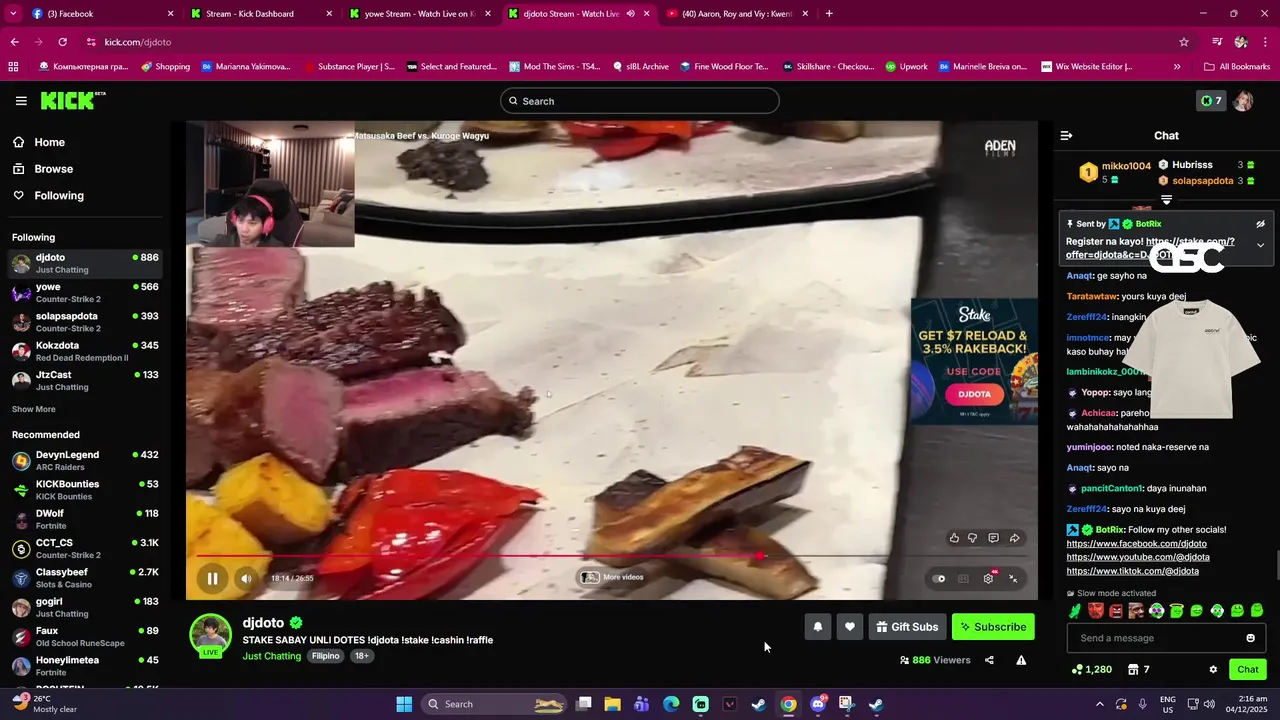Open Classybeef recommended channel
1280x720 pixels.
(84, 577)
